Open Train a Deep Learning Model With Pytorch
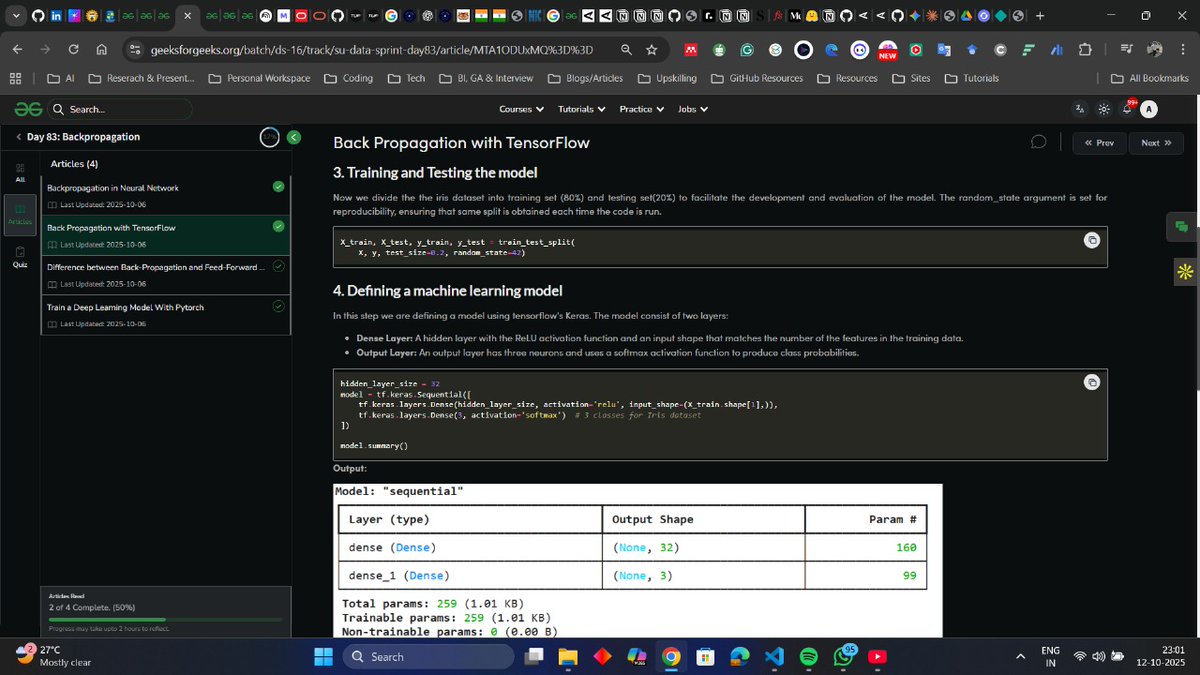 pyautogui.click(x=125, y=307)
